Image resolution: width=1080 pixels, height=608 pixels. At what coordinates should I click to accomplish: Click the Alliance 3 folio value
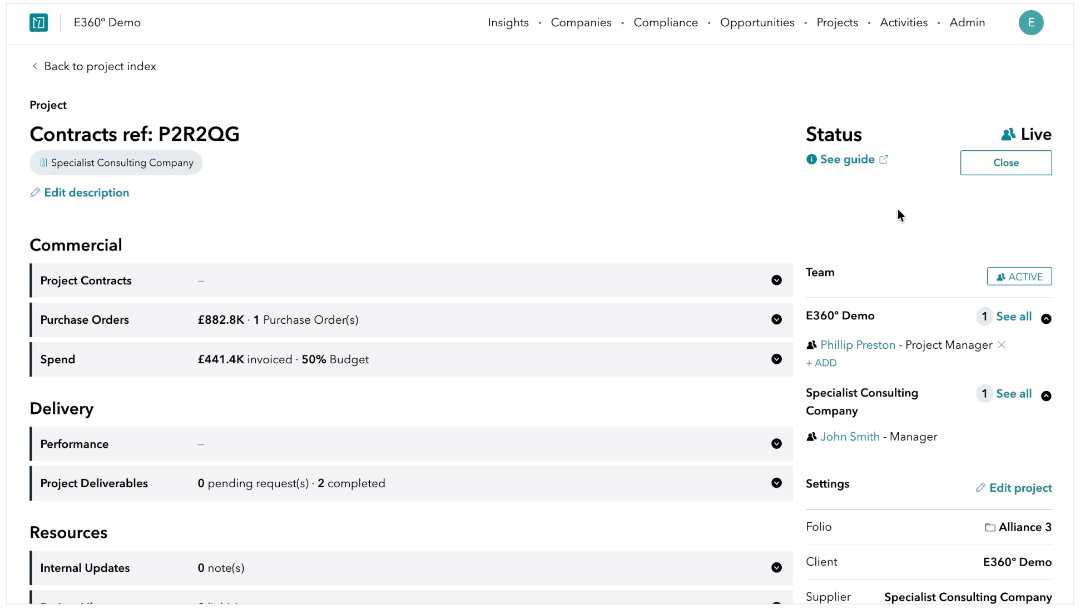click(x=1025, y=527)
